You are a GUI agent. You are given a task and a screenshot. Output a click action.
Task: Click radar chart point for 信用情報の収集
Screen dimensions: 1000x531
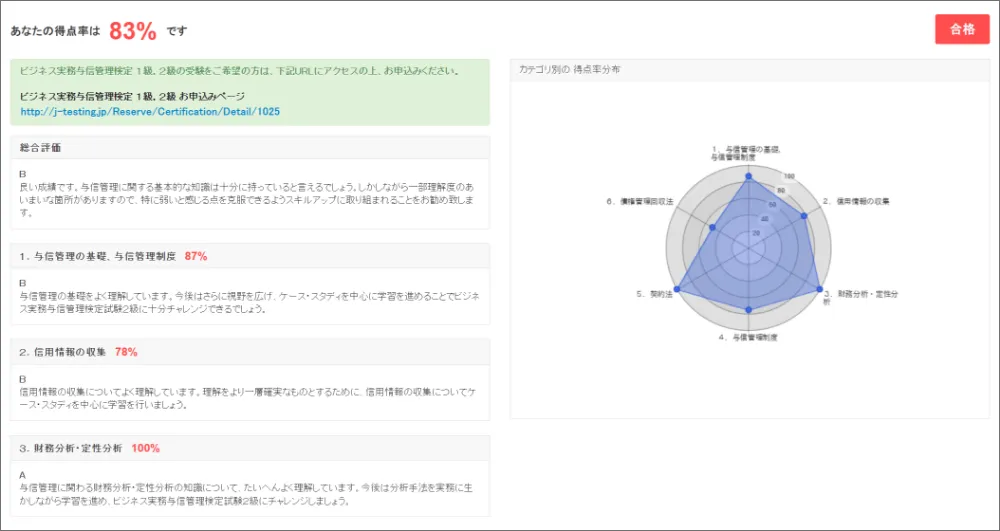pyautogui.click(x=804, y=216)
